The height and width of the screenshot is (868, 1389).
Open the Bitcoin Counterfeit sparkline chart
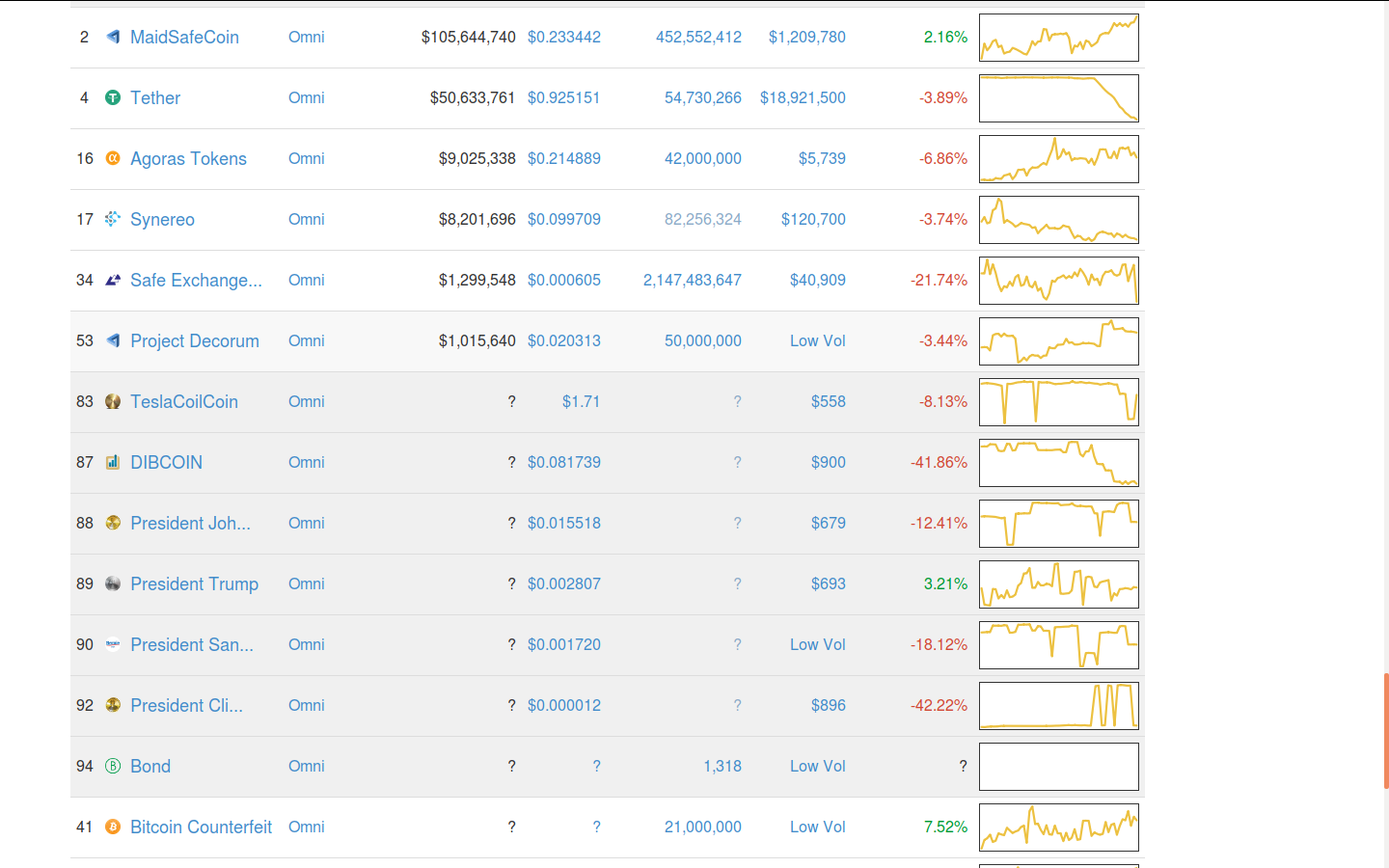point(1059,827)
